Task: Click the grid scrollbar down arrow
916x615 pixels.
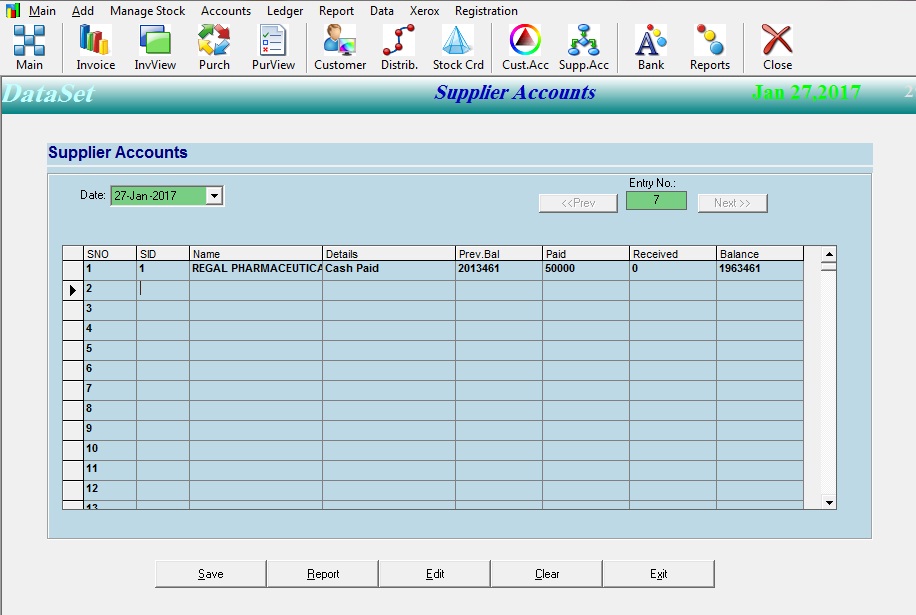Action: click(829, 502)
